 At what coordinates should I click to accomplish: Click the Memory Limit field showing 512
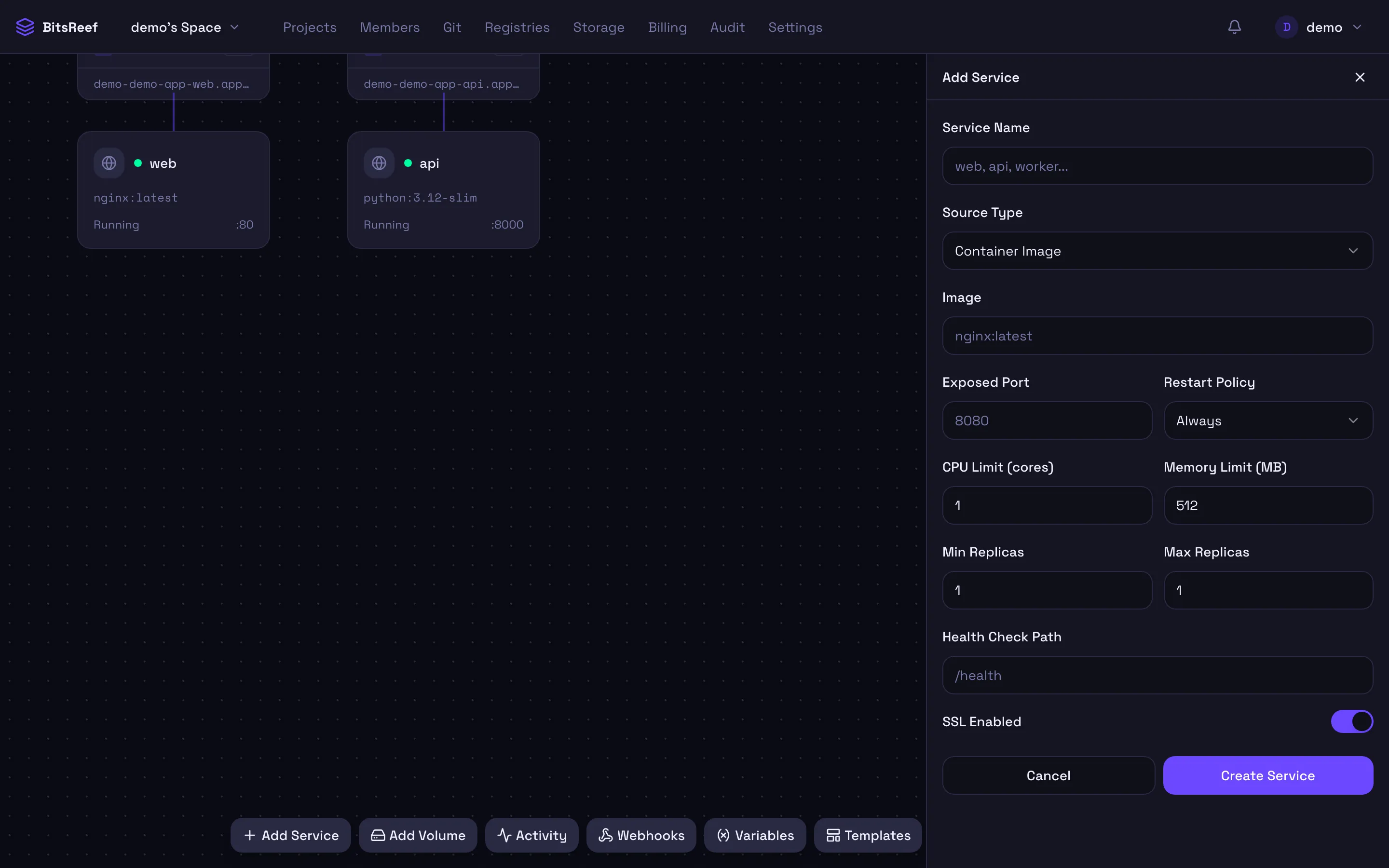(1268, 505)
